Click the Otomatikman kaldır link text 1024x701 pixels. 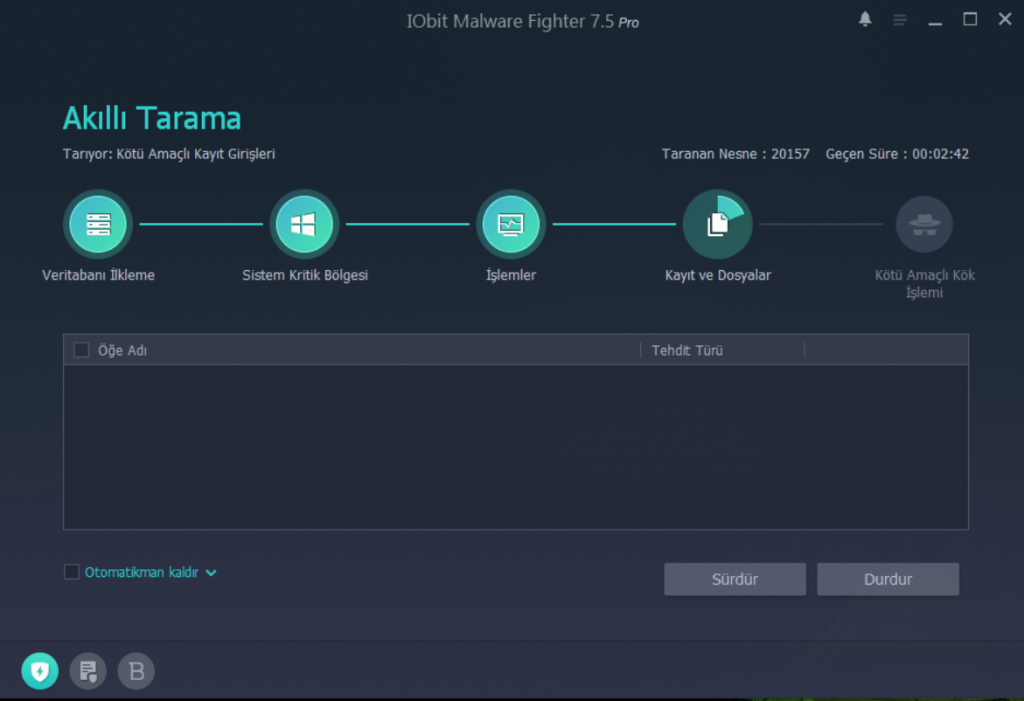142,572
